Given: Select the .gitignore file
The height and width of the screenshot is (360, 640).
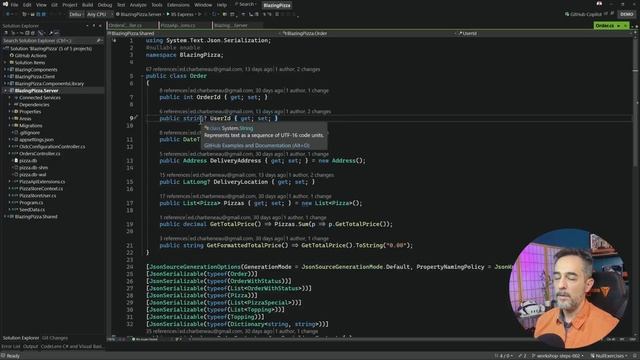Looking at the screenshot, I should [x=29, y=132].
